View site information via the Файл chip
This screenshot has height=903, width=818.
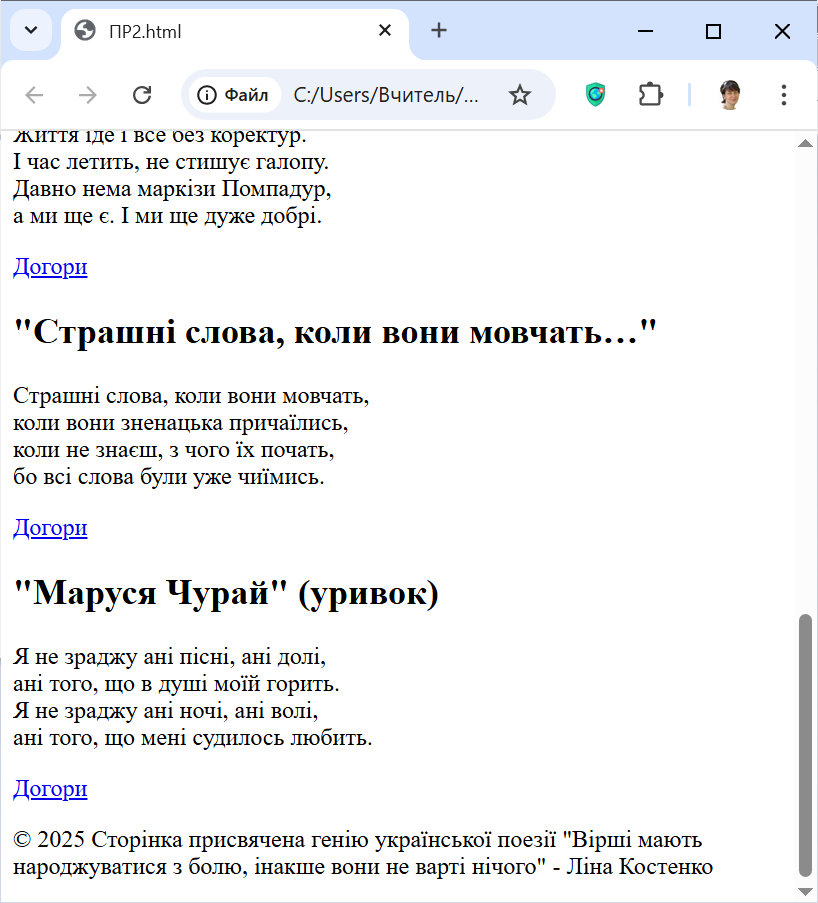(x=234, y=95)
